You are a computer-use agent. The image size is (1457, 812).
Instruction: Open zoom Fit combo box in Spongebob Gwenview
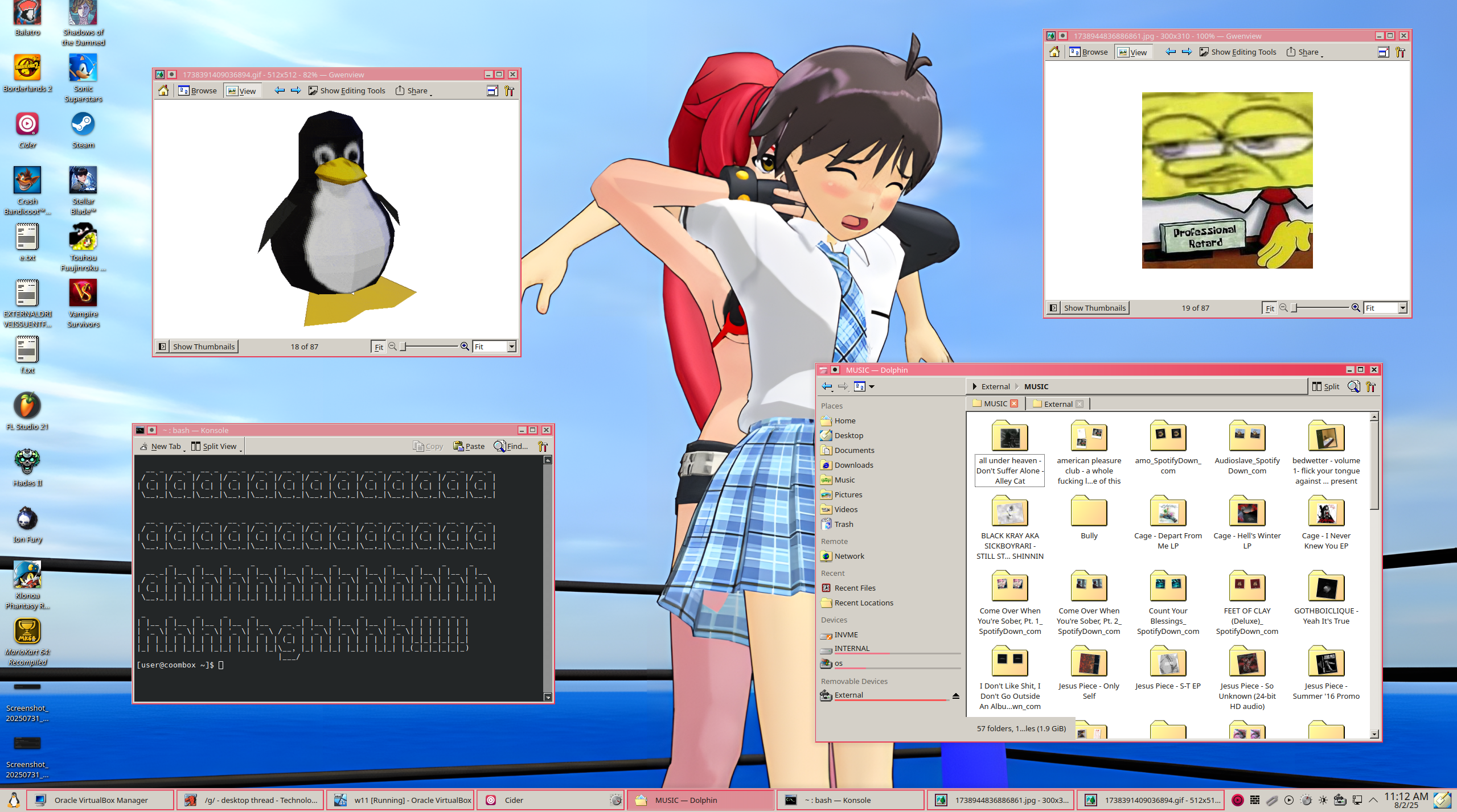[x=1385, y=308]
